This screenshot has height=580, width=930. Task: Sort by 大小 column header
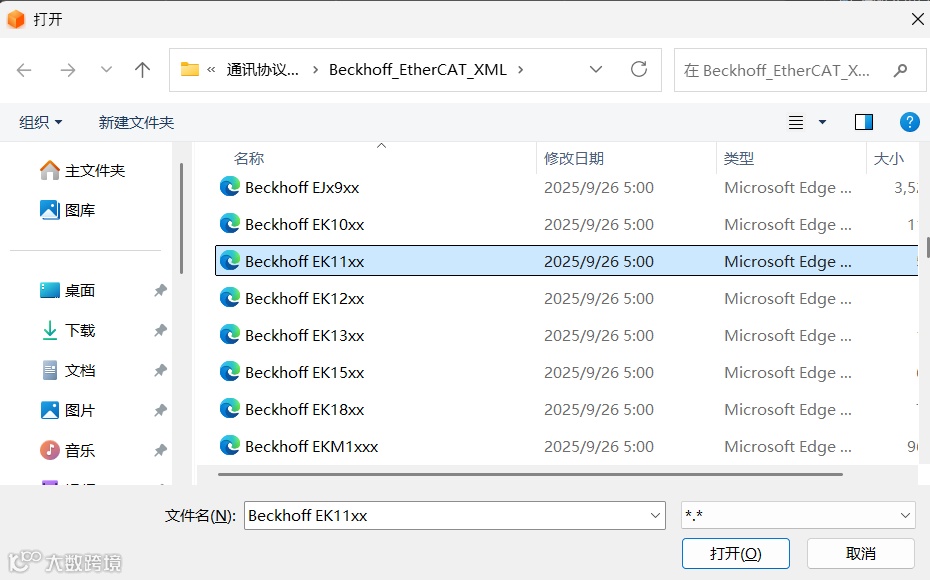point(888,158)
